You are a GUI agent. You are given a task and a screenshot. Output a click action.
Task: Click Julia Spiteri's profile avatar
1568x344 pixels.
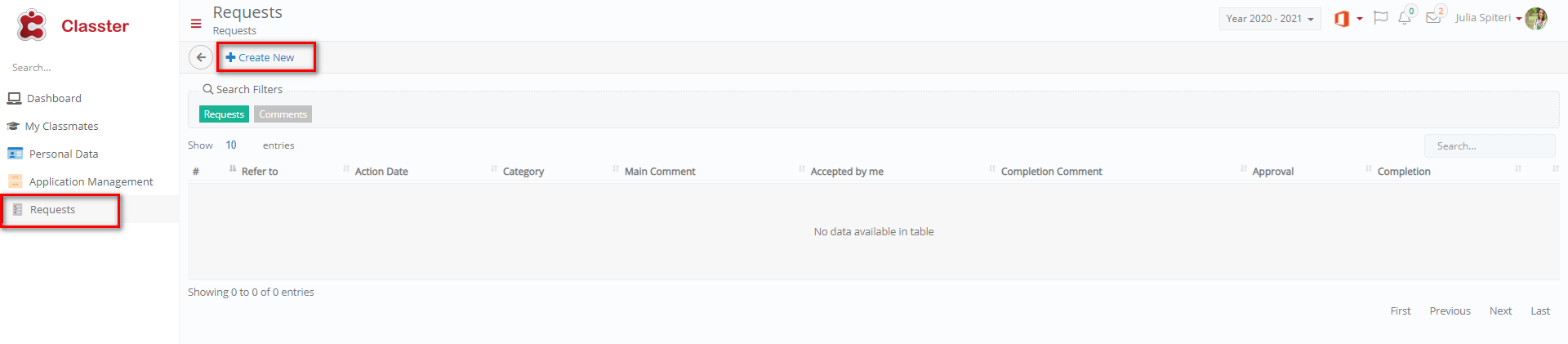[1536, 18]
